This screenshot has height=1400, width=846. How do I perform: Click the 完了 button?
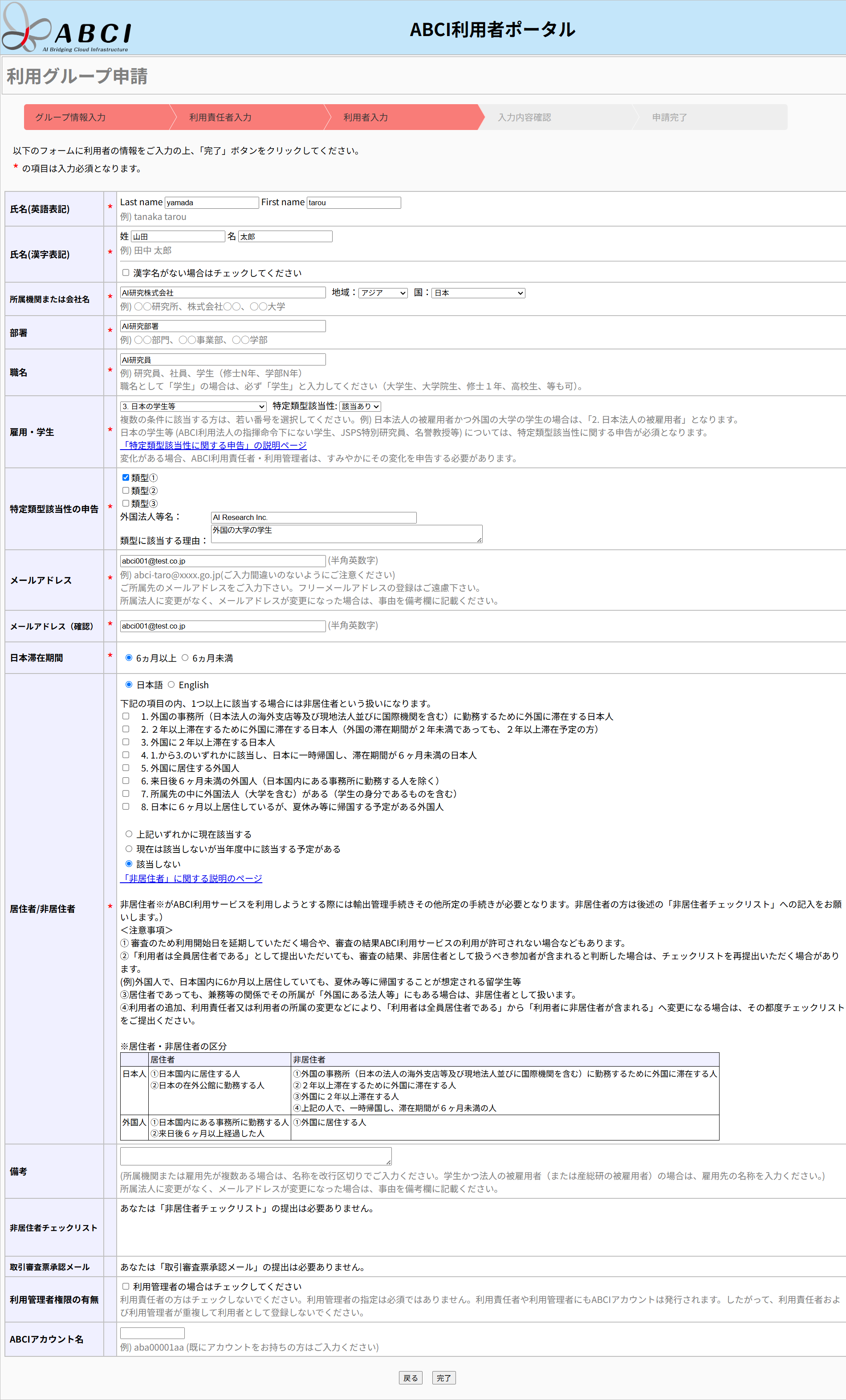point(444,1378)
